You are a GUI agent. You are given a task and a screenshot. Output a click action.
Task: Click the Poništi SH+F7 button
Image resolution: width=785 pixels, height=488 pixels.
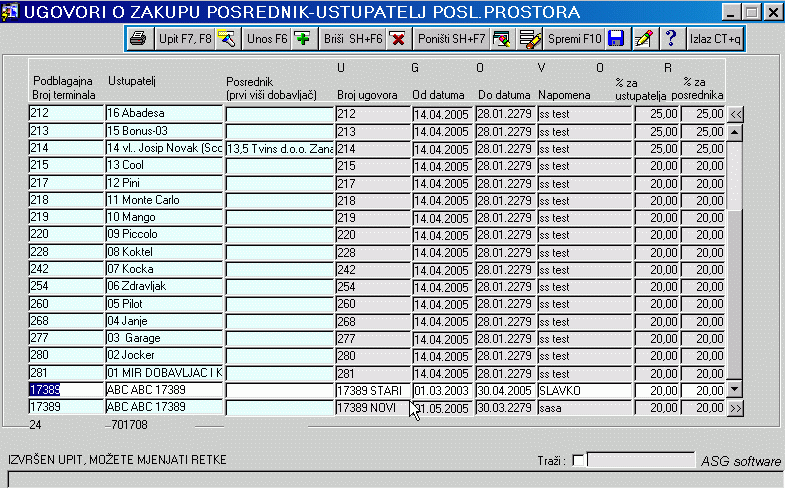451,39
